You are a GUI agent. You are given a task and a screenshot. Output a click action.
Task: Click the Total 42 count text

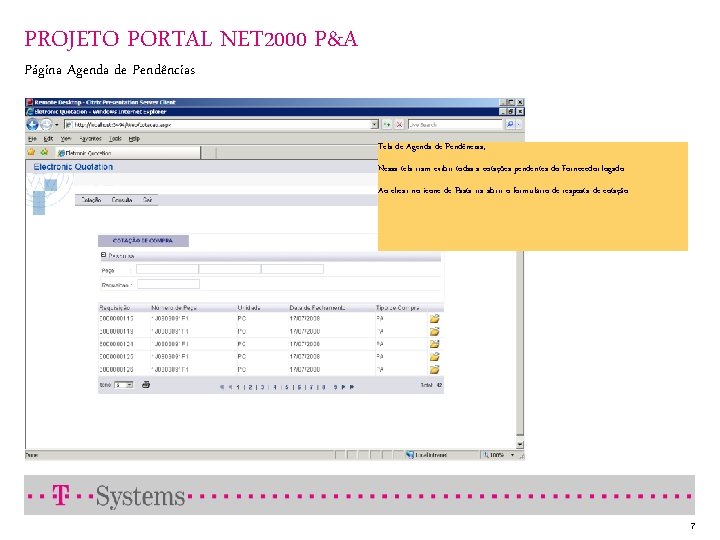[431, 385]
